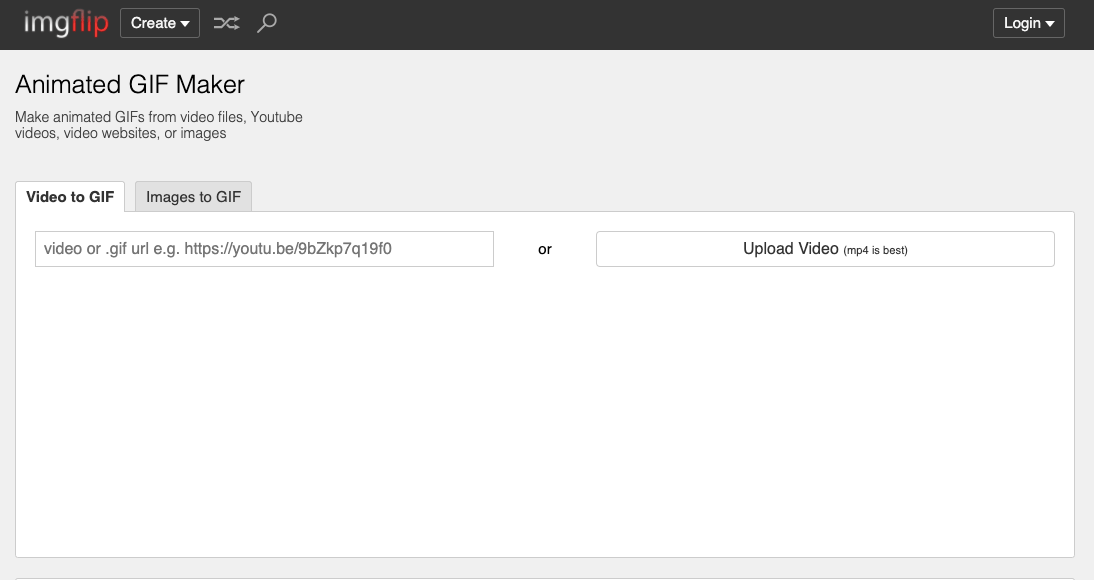
Task: Tap the 'img' text in the site logo
Action: click(x=44, y=23)
